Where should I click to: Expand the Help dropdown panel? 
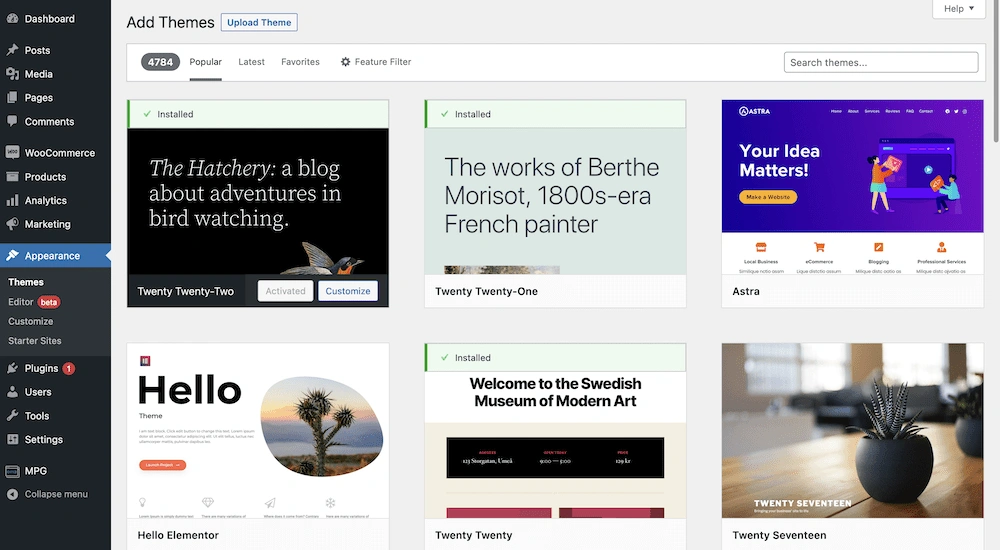[x=958, y=9]
